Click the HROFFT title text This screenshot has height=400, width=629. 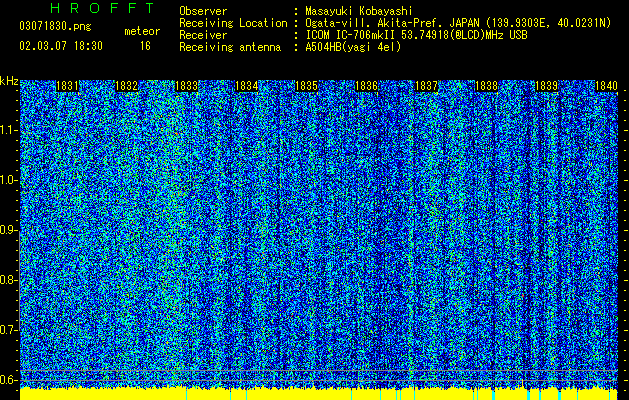103,8
